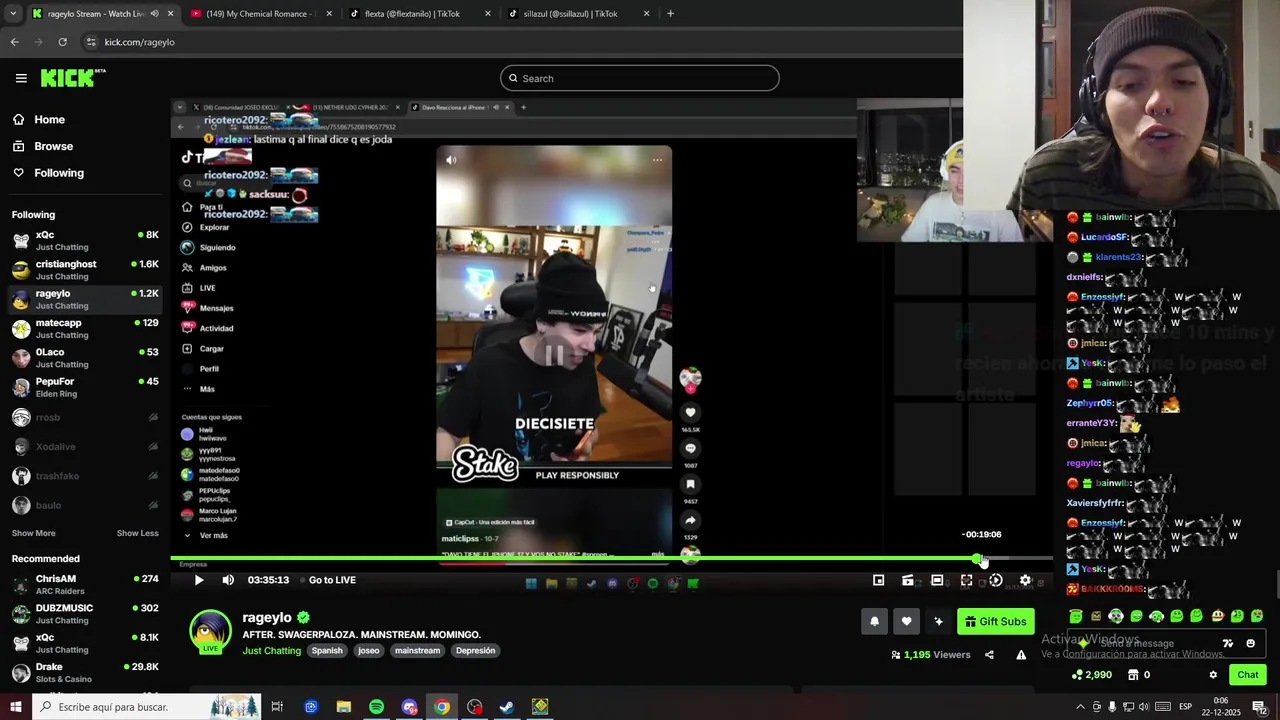This screenshot has height=720, width=1280.
Task: Enter fullscreen mode in the player
Action: point(966,580)
